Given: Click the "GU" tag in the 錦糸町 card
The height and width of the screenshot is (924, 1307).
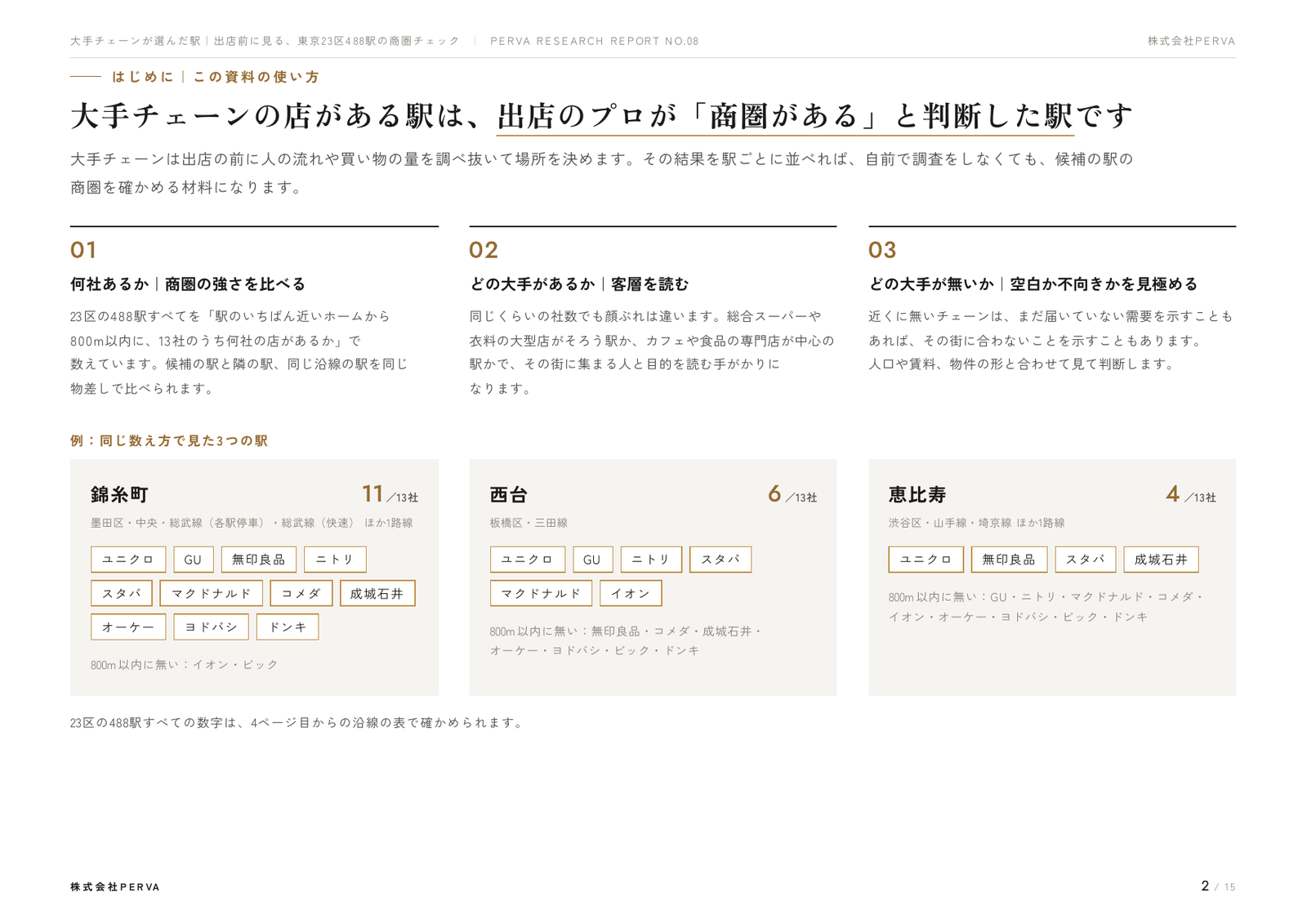Looking at the screenshot, I should [193, 560].
